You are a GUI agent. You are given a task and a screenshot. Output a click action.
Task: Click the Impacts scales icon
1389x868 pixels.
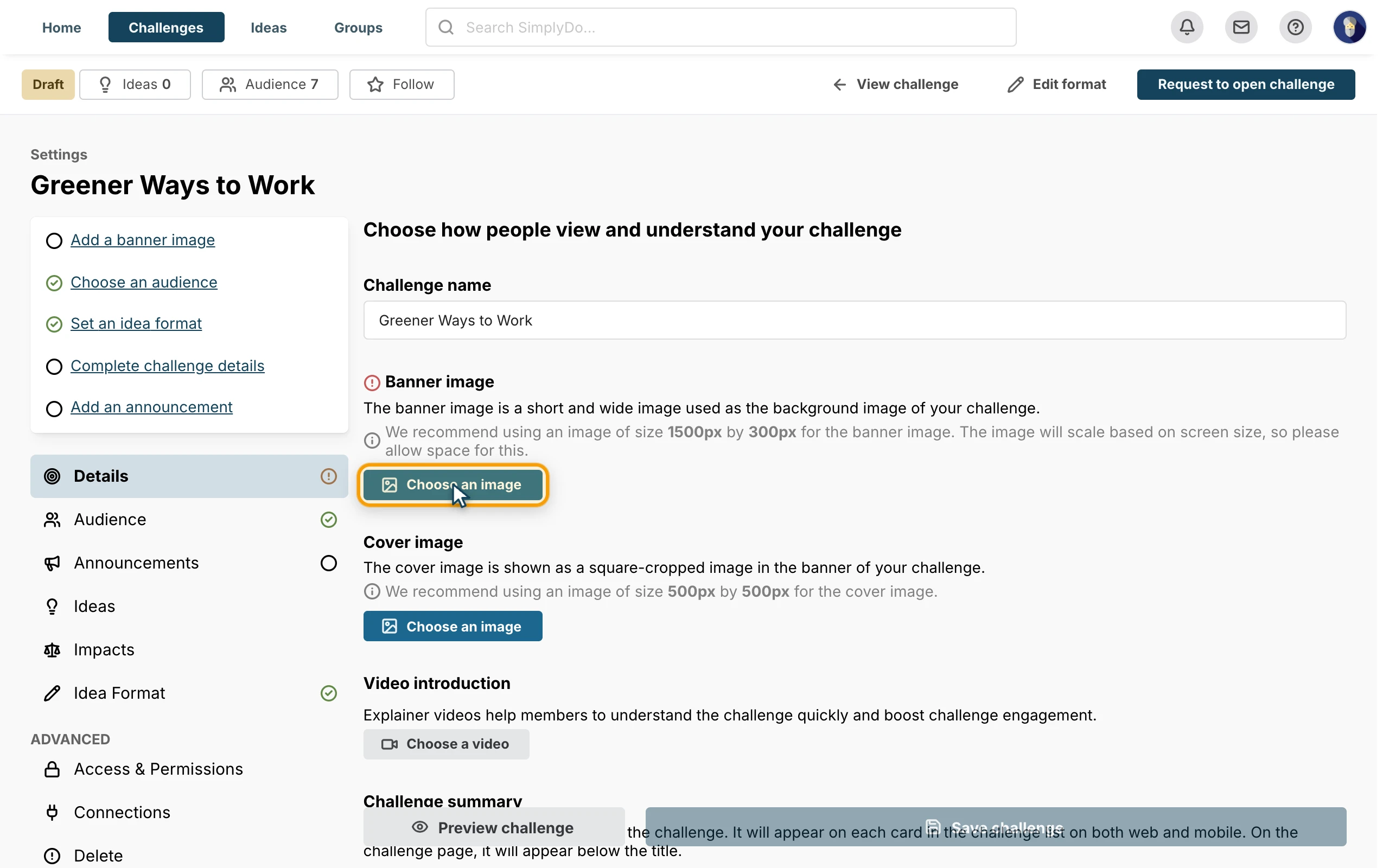52,650
